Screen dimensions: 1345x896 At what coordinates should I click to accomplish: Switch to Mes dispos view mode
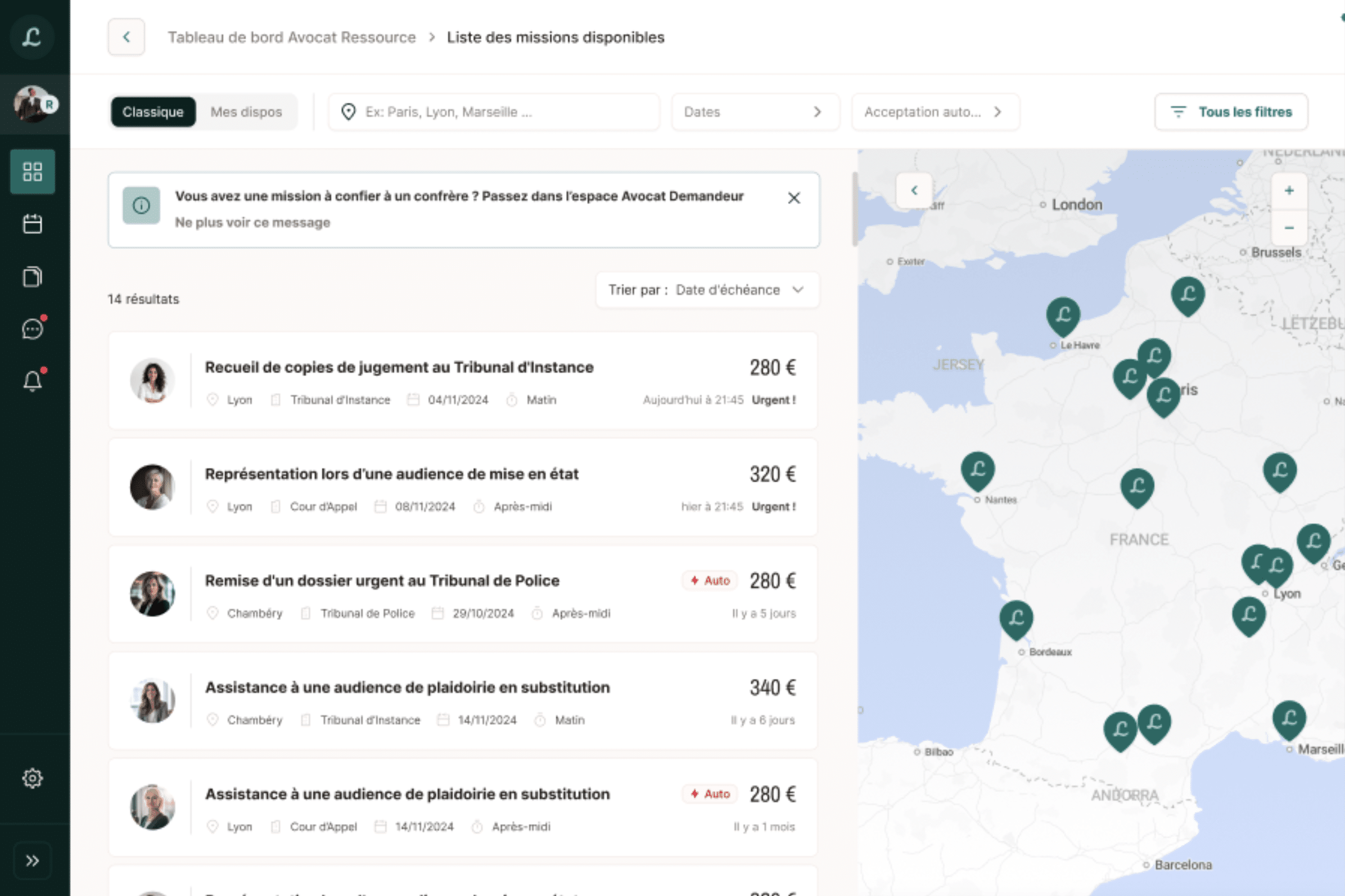(x=246, y=112)
